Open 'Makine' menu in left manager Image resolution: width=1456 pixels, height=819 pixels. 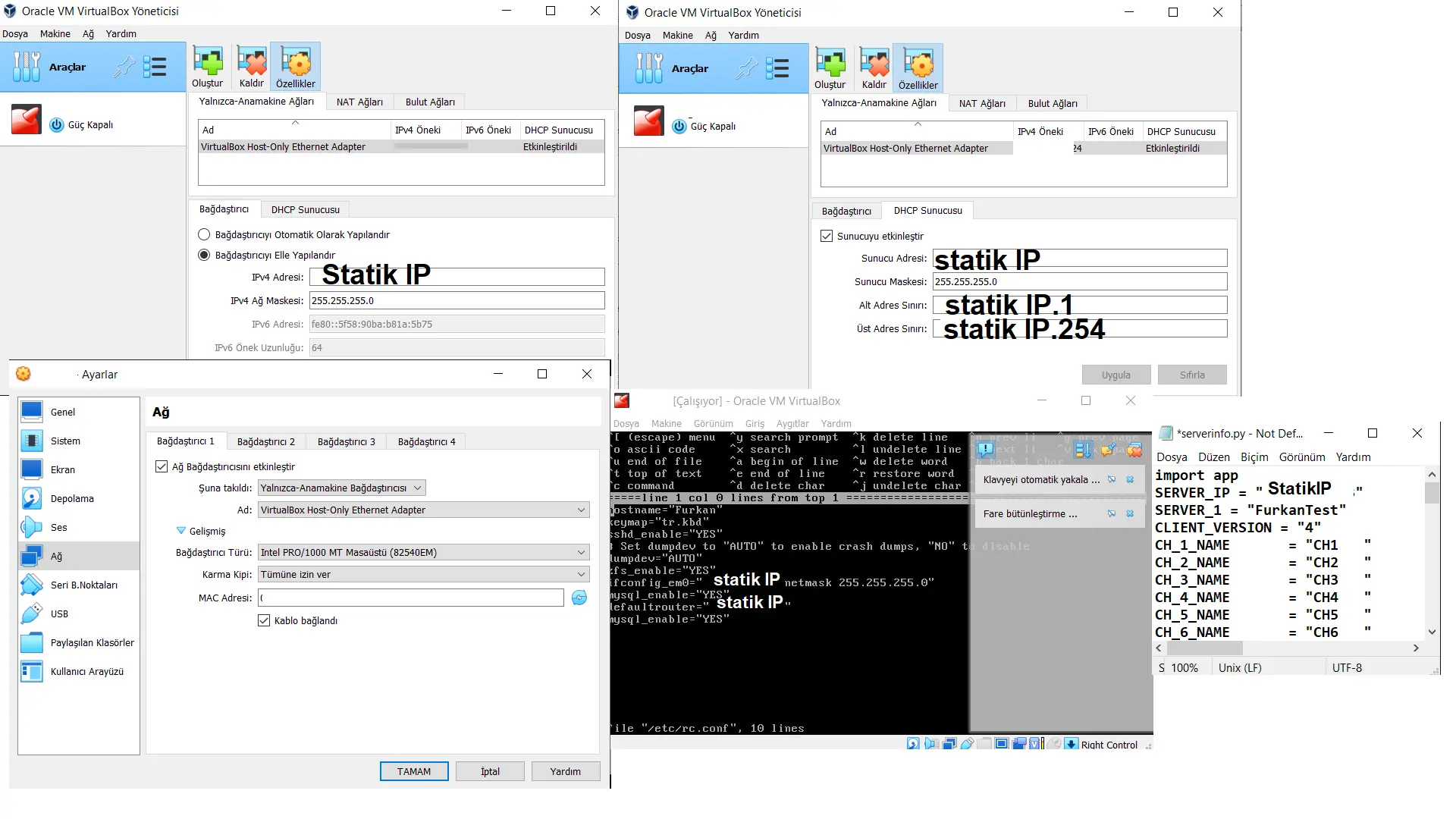tap(55, 33)
